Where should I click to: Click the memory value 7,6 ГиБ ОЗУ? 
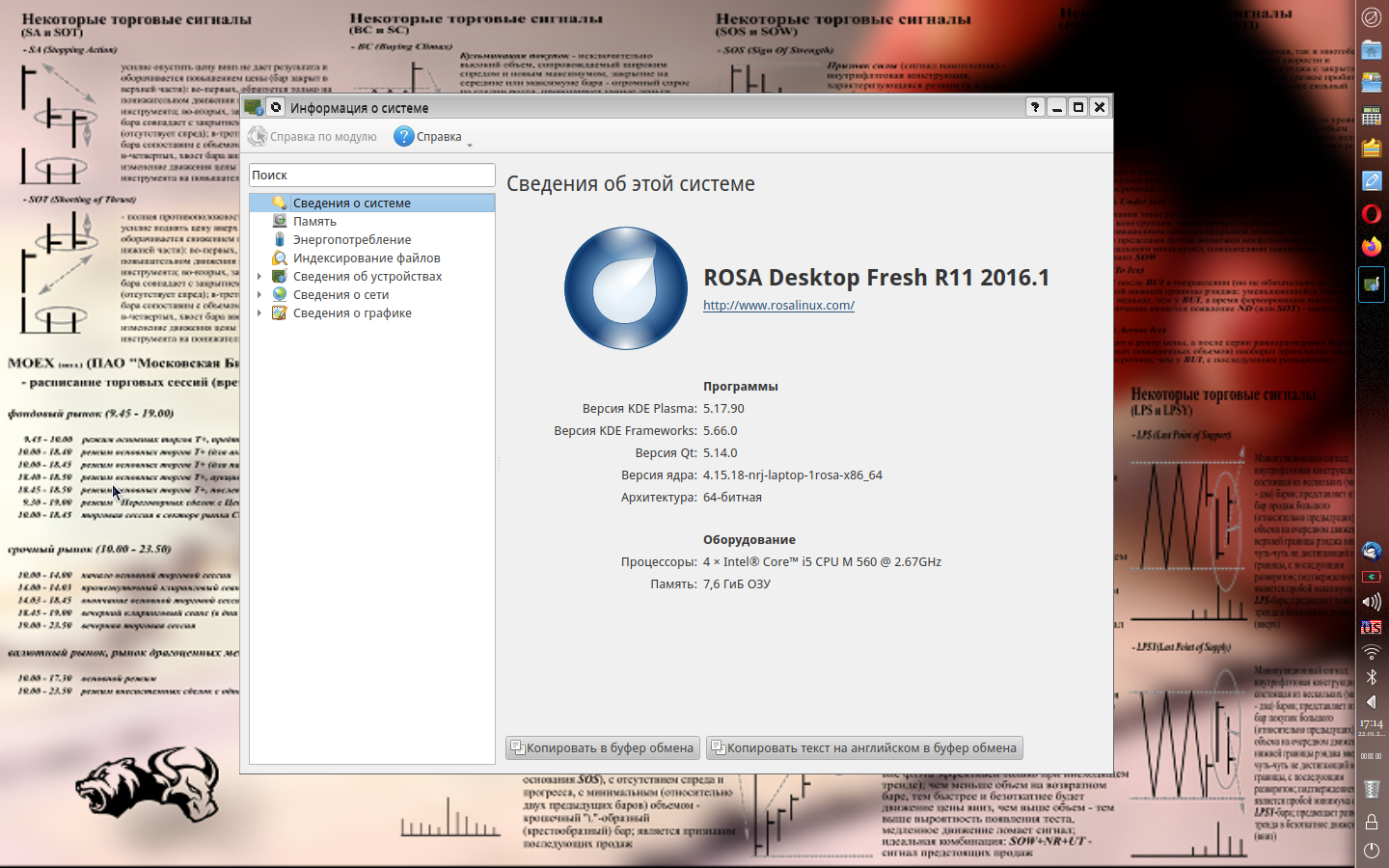[737, 584]
